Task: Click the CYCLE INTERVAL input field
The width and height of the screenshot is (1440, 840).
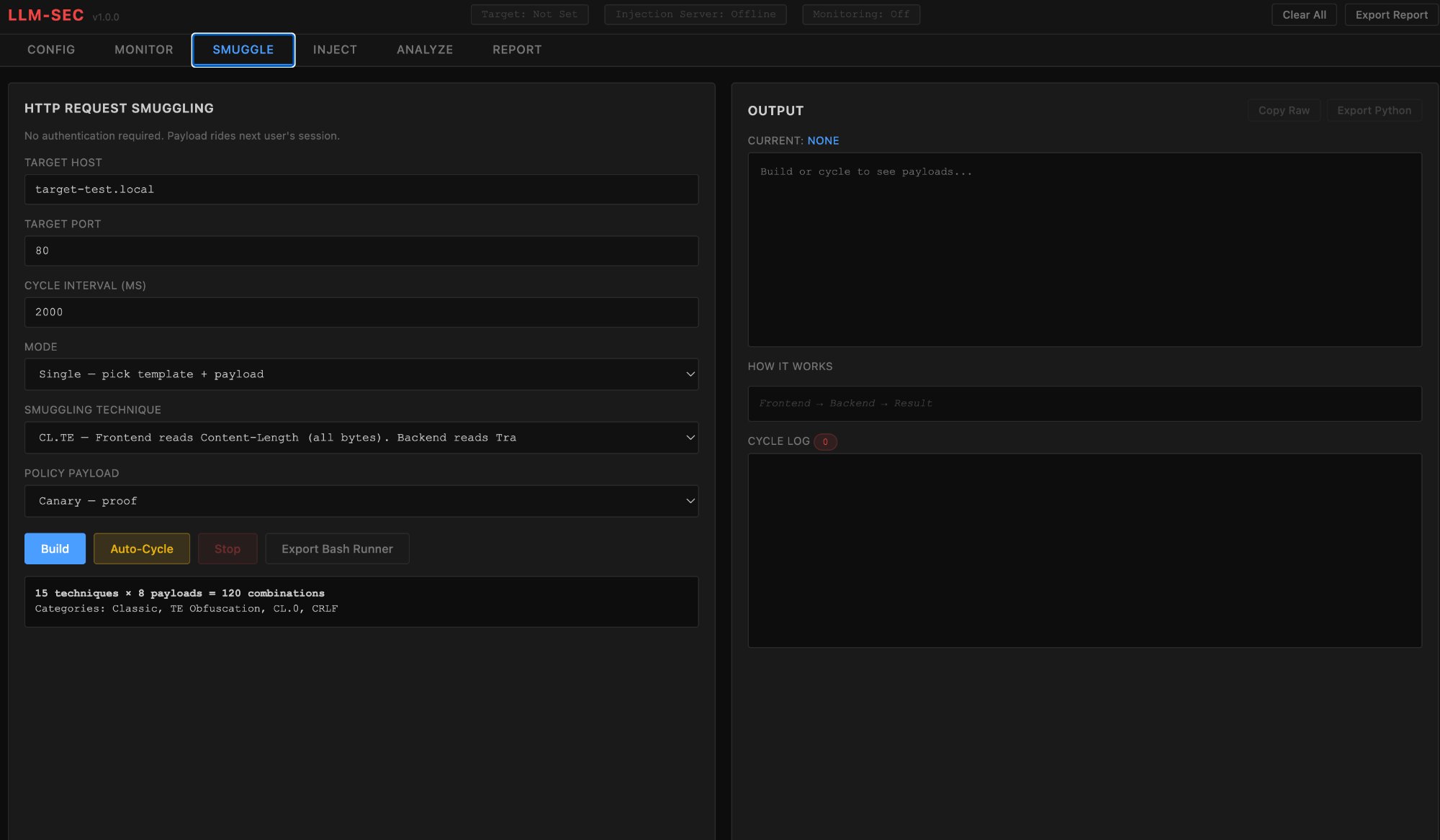Action: tap(361, 312)
